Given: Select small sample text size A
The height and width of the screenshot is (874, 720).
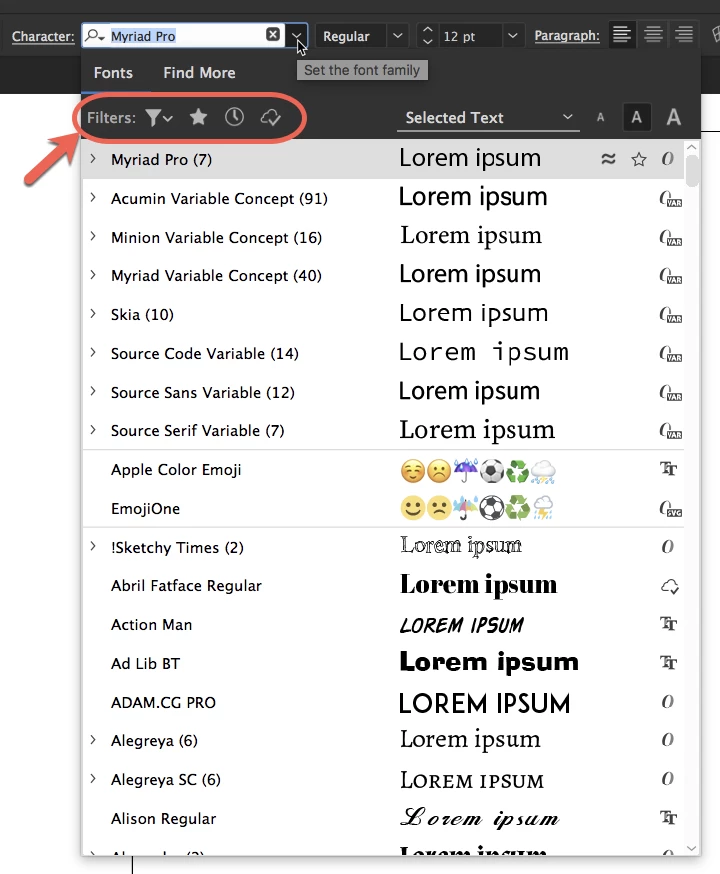Looking at the screenshot, I should pos(600,118).
